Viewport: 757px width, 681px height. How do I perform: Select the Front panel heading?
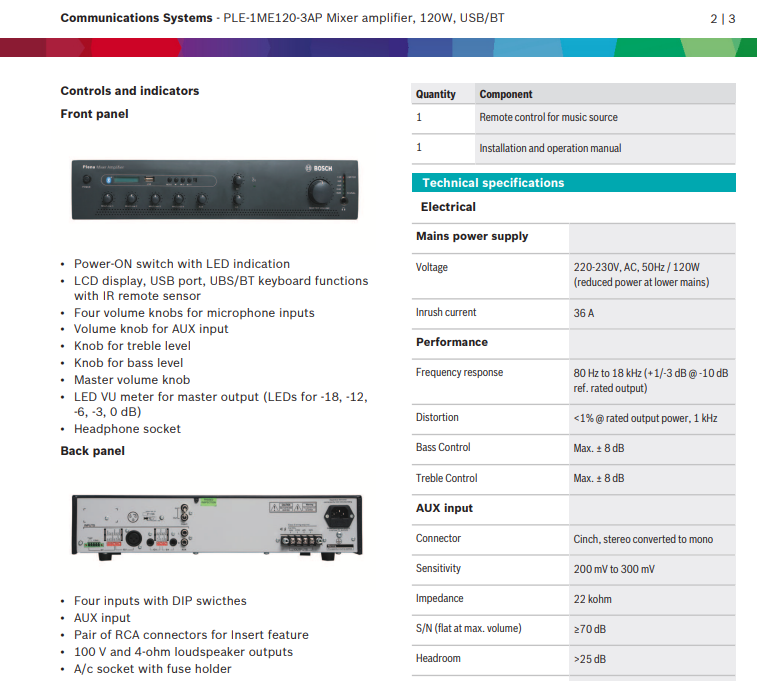[x=94, y=114]
